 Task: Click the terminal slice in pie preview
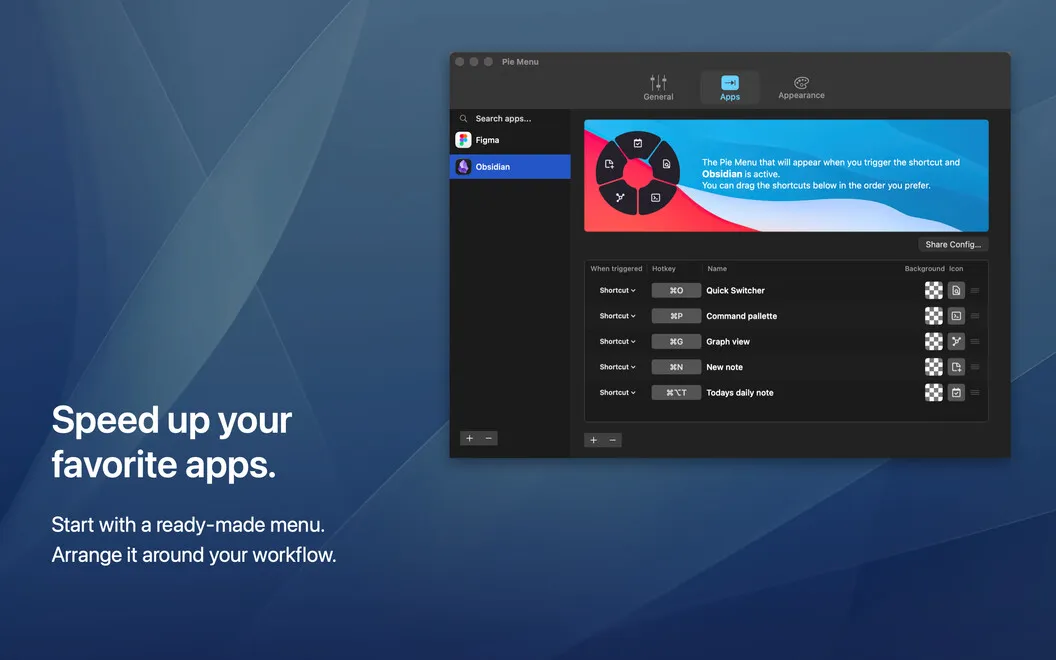tap(655, 197)
